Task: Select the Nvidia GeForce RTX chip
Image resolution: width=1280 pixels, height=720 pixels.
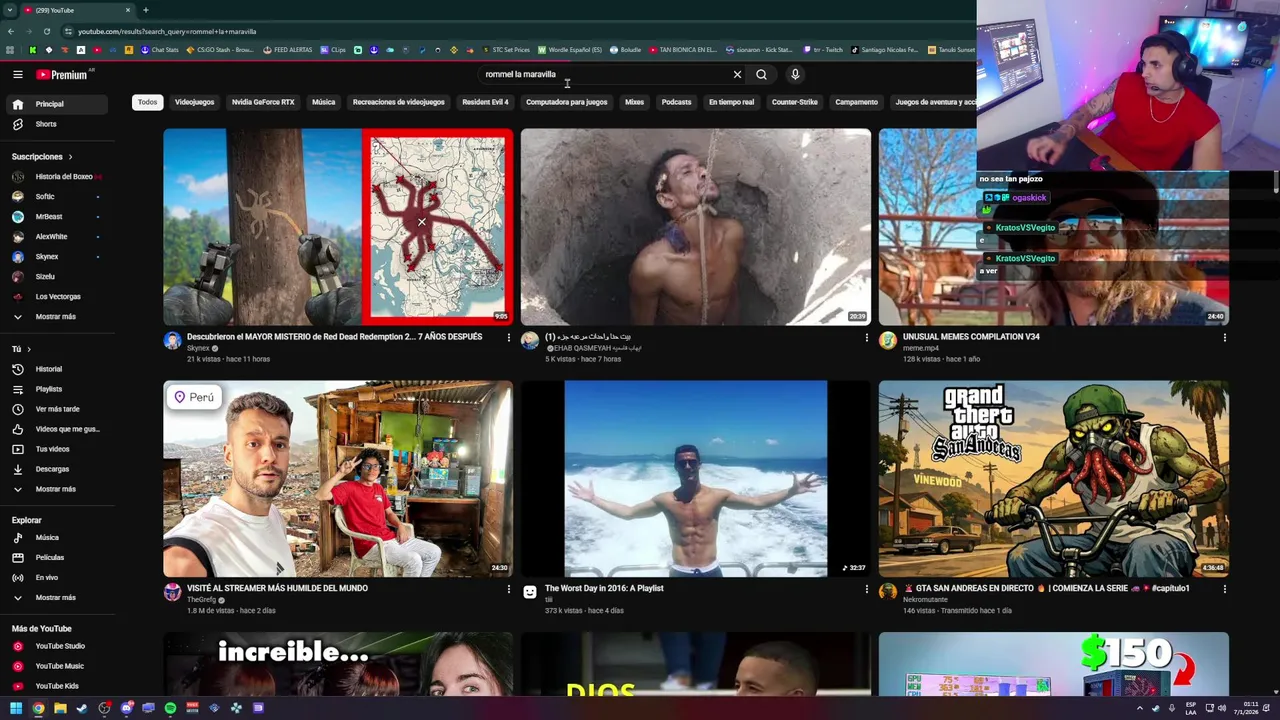Action: [x=263, y=102]
